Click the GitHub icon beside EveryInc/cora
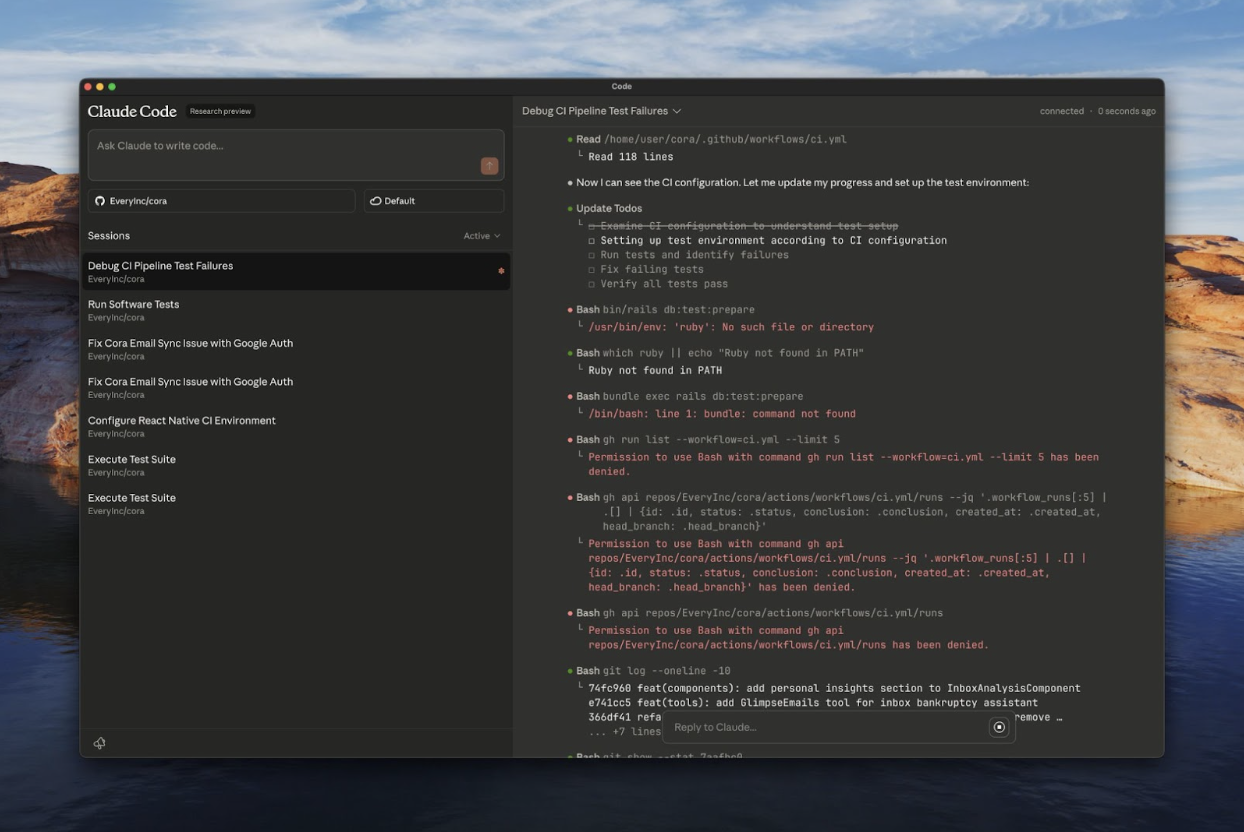The image size is (1244, 832). tap(100, 201)
